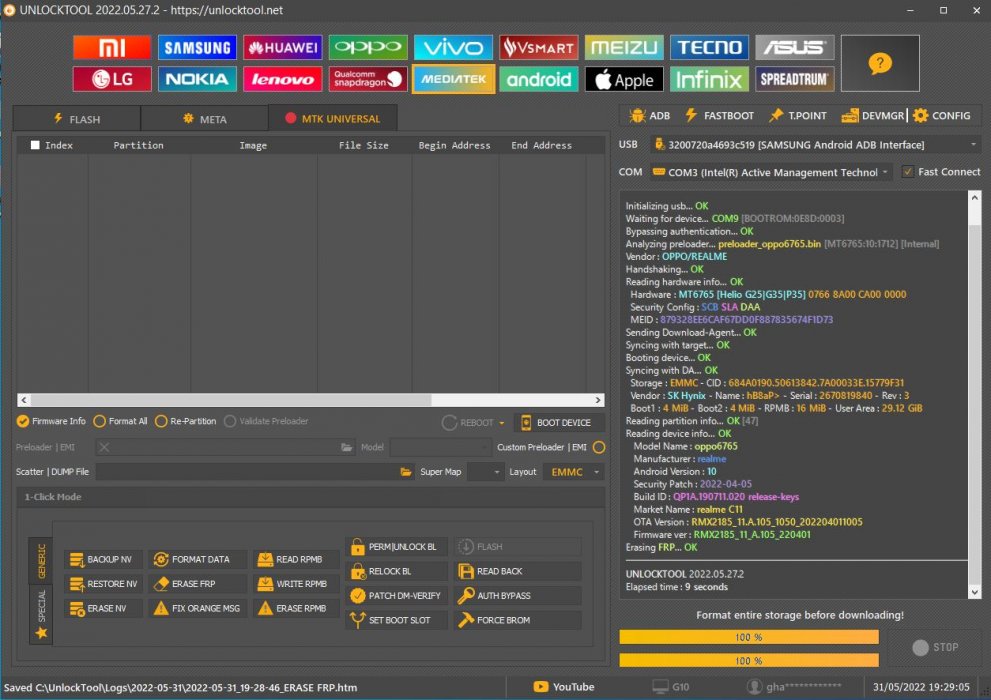Open the Spreadtrum platform section
Viewport: 991px width, 700px height.
pyautogui.click(x=794, y=79)
